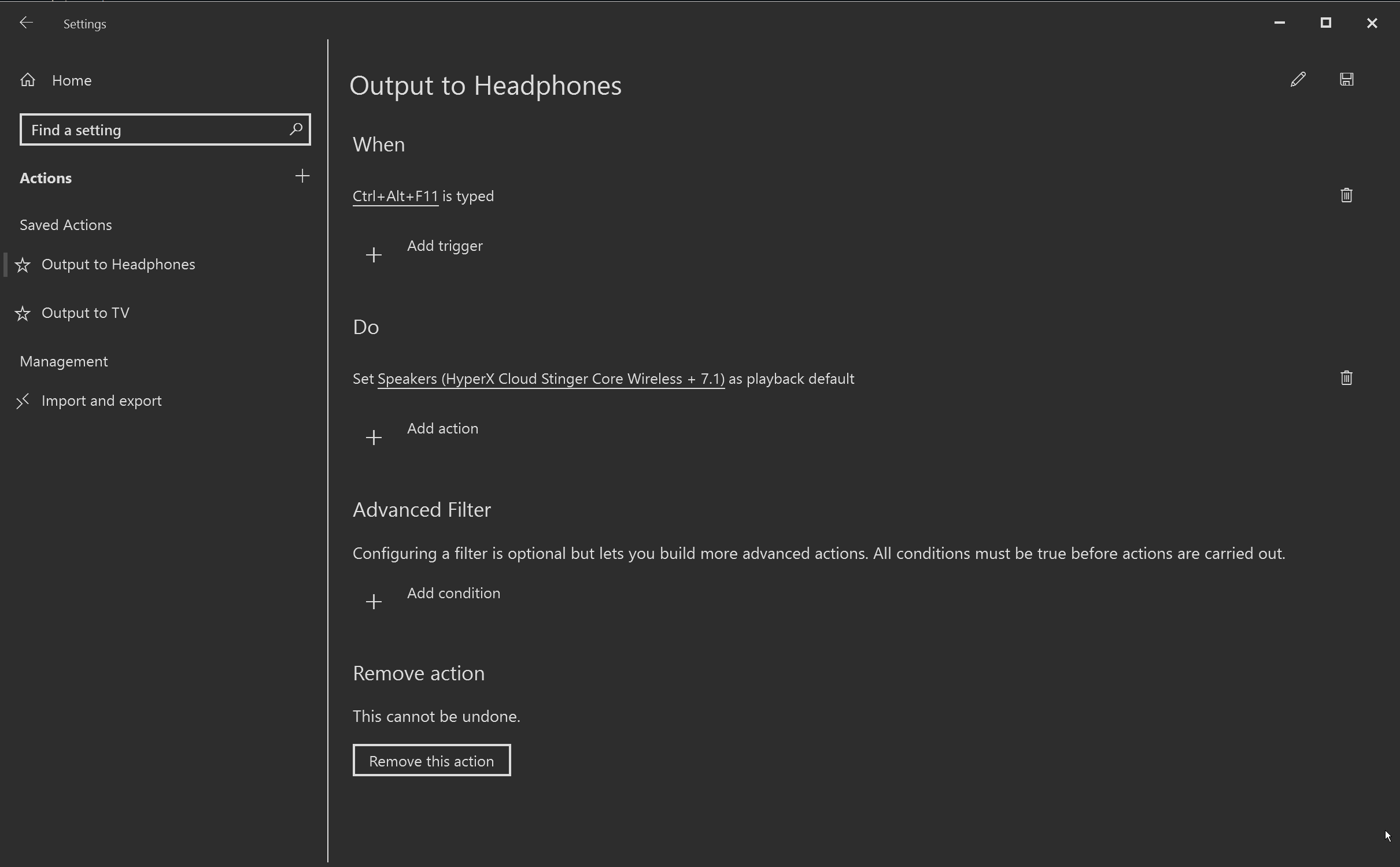Edit the Ctrl+Alt+F11 shortcut link

pos(395,196)
